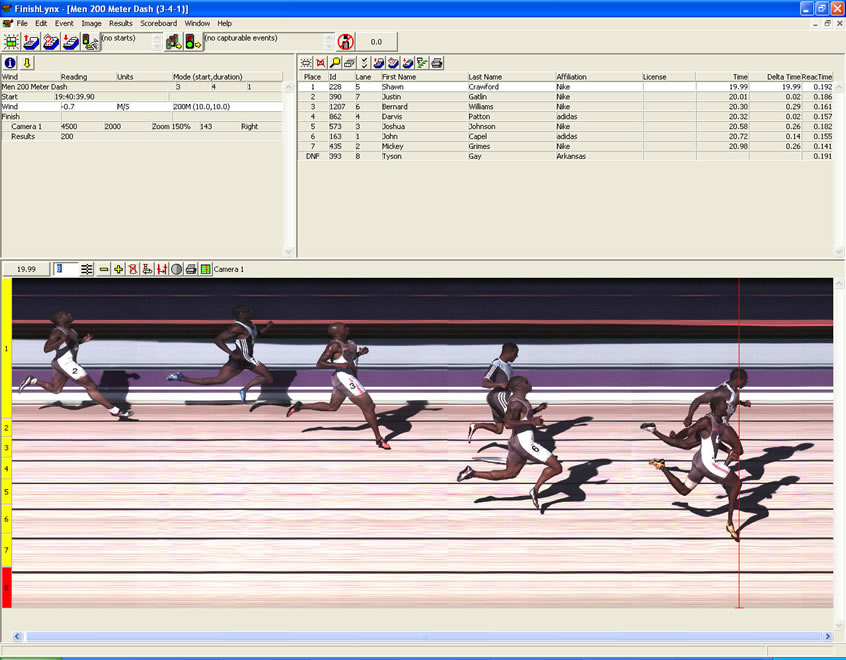Image resolution: width=846 pixels, height=660 pixels.
Task: Open the Image menu
Action: [x=92, y=23]
